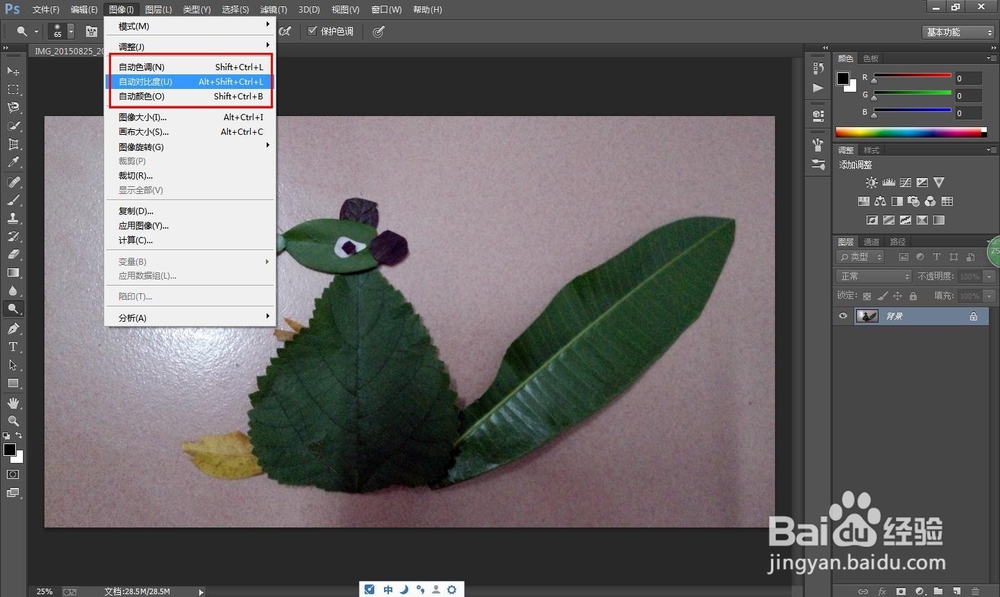The height and width of the screenshot is (597, 1000).
Task: Open the 基本功能 workspace dropdown
Action: point(958,32)
